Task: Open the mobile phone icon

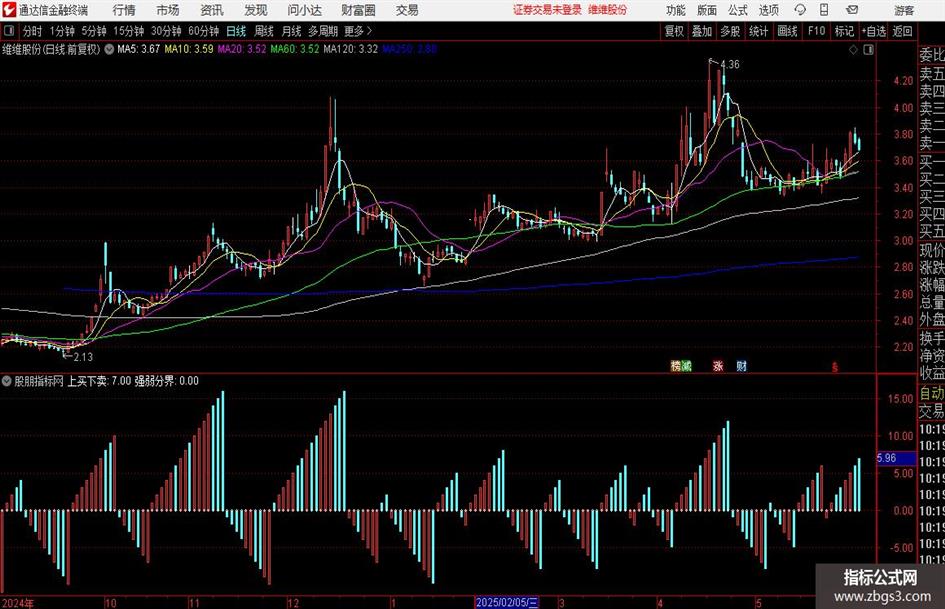Action: pos(824,10)
